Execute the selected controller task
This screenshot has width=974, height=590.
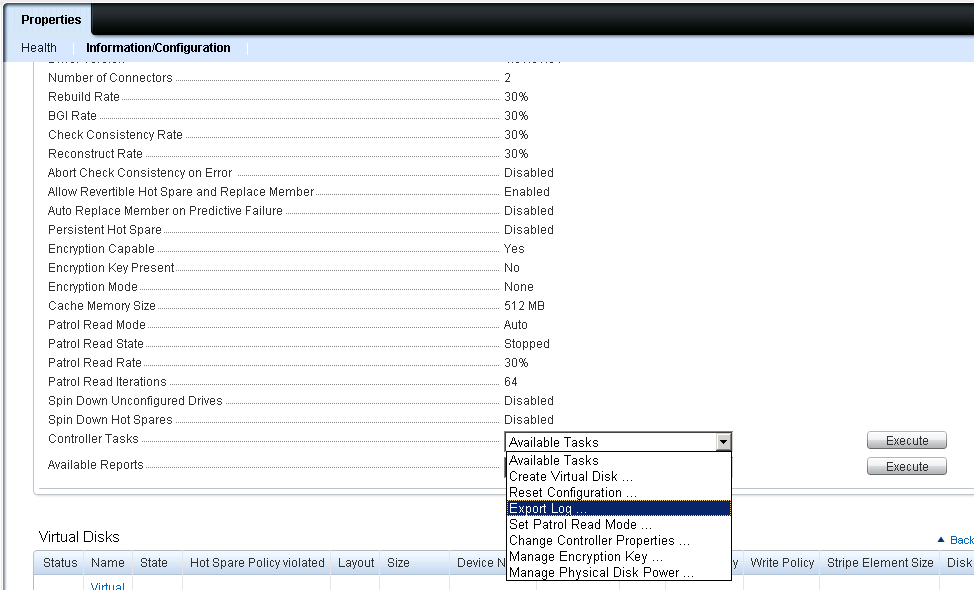[905, 440]
